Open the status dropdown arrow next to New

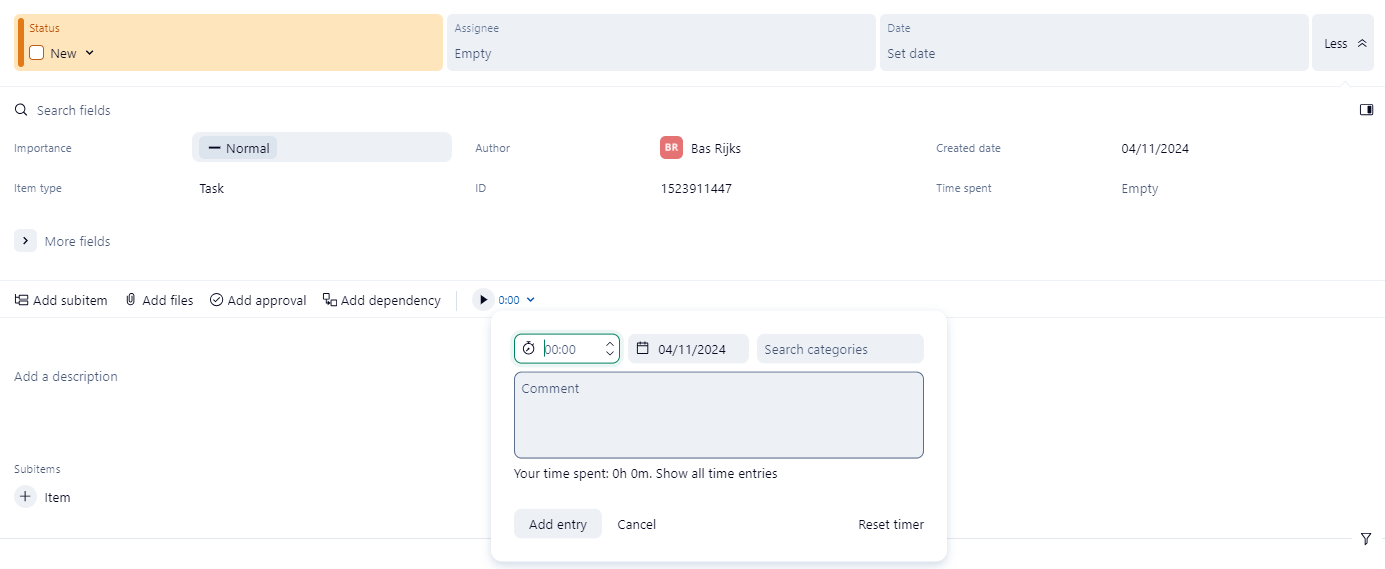pyautogui.click(x=89, y=53)
